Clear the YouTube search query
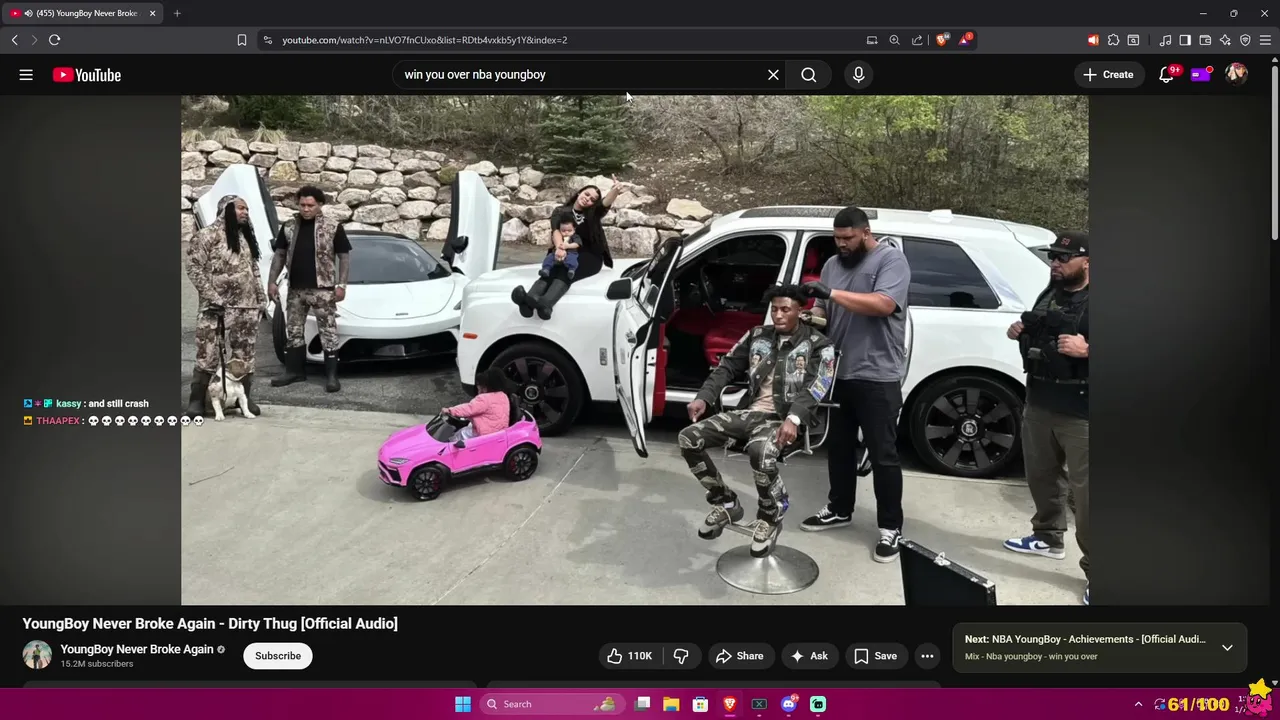 [773, 75]
